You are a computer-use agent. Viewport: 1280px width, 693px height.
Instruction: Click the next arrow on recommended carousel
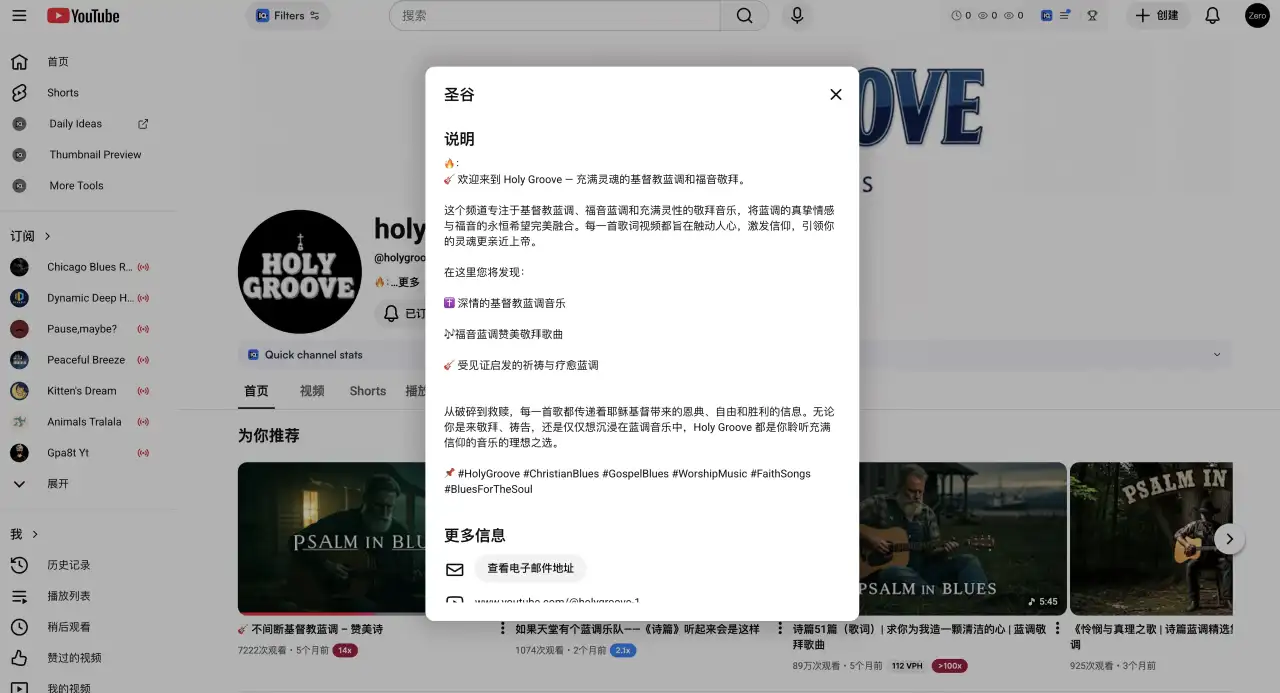pyautogui.click(x=1230, y=539)
